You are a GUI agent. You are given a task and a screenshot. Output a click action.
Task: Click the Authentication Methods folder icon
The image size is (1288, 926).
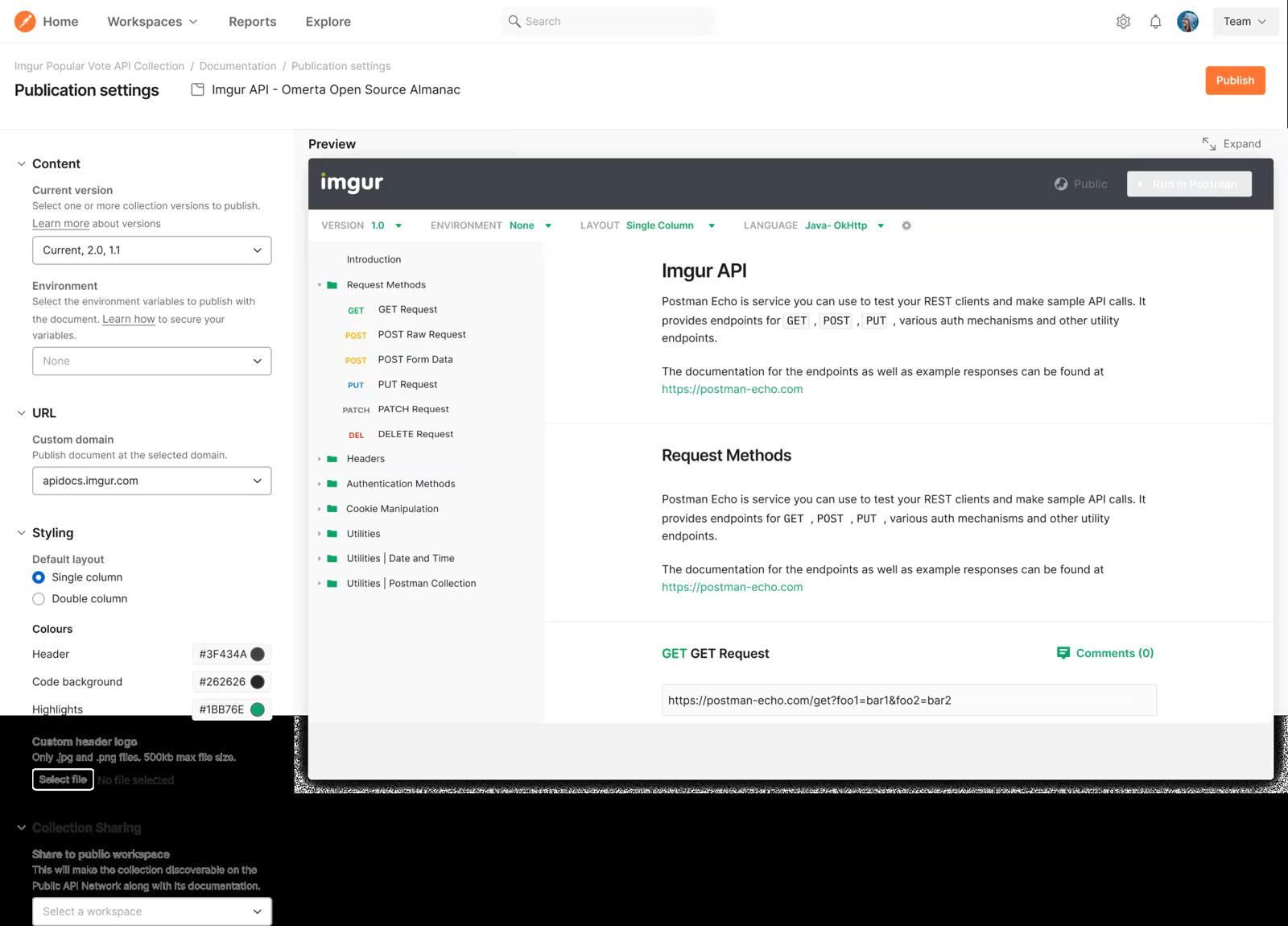[x=332, y=484]
